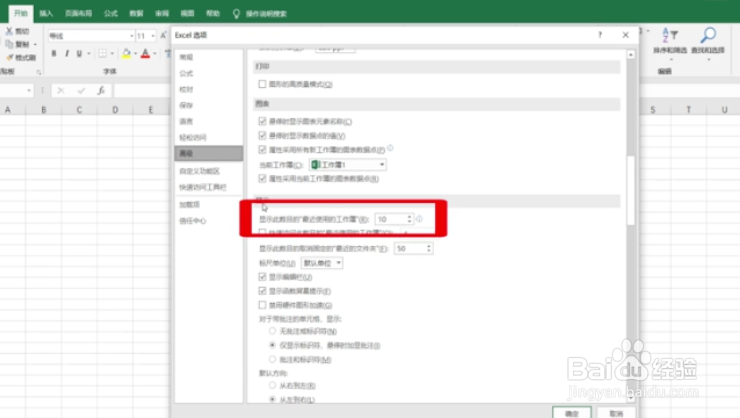
Task: Click info icon beside chart data point property
Action: point(390,148)
